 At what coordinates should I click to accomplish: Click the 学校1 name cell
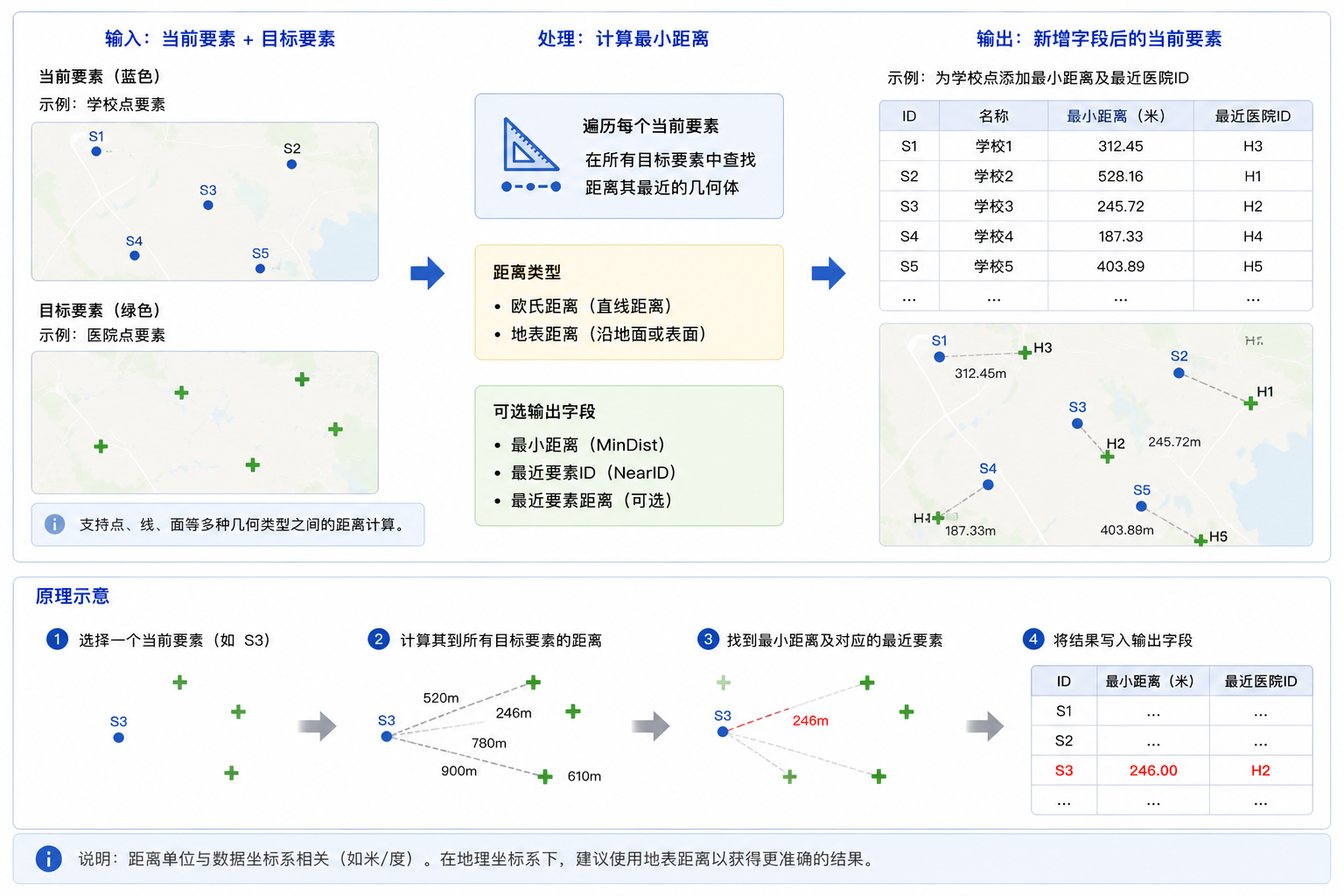click(x=993, y=146)
